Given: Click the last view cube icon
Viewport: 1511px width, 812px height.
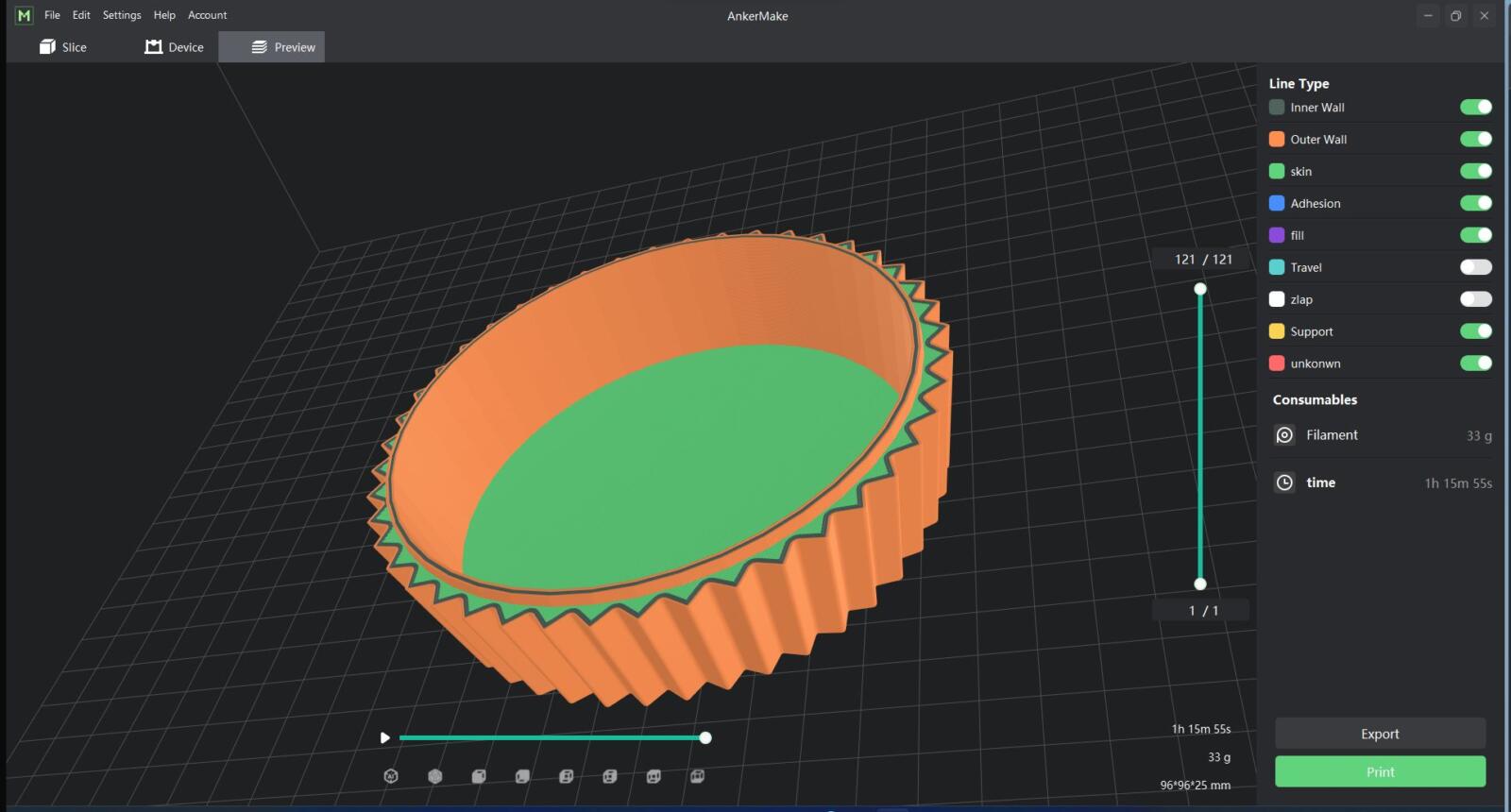Looking at the screenshot, I should [x=697, y=776].
